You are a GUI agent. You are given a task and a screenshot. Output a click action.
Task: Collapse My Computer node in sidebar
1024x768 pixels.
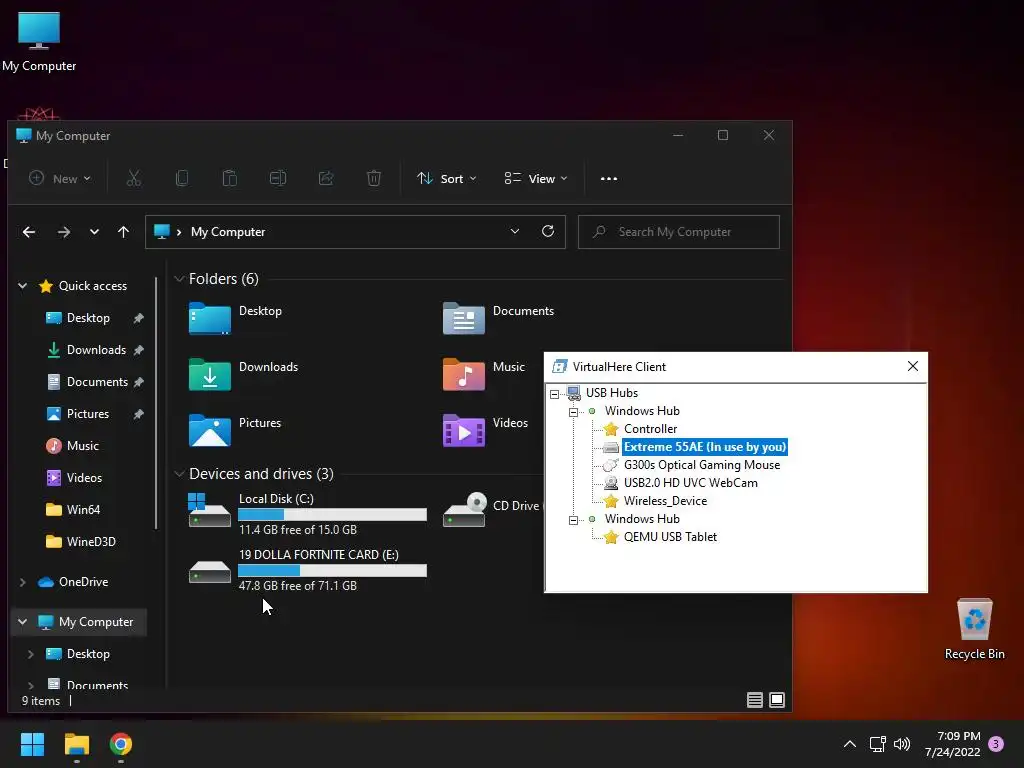point(22,622)
